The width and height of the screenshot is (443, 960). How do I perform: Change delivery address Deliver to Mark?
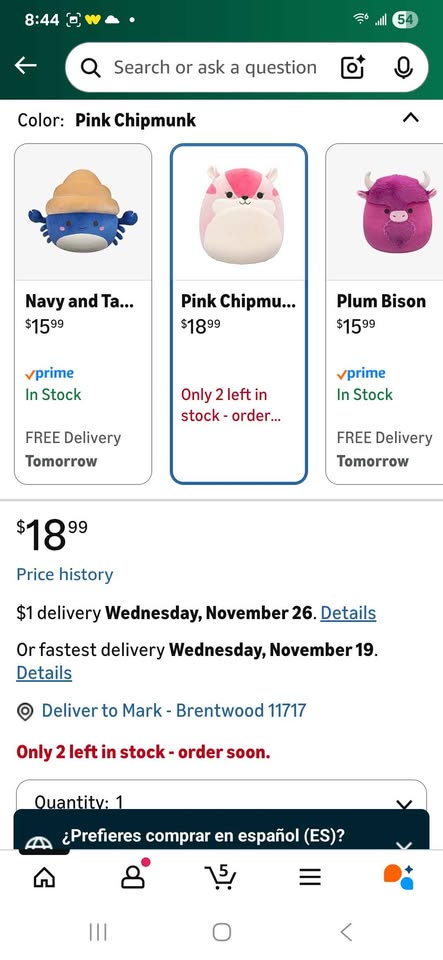click(162, 711)
